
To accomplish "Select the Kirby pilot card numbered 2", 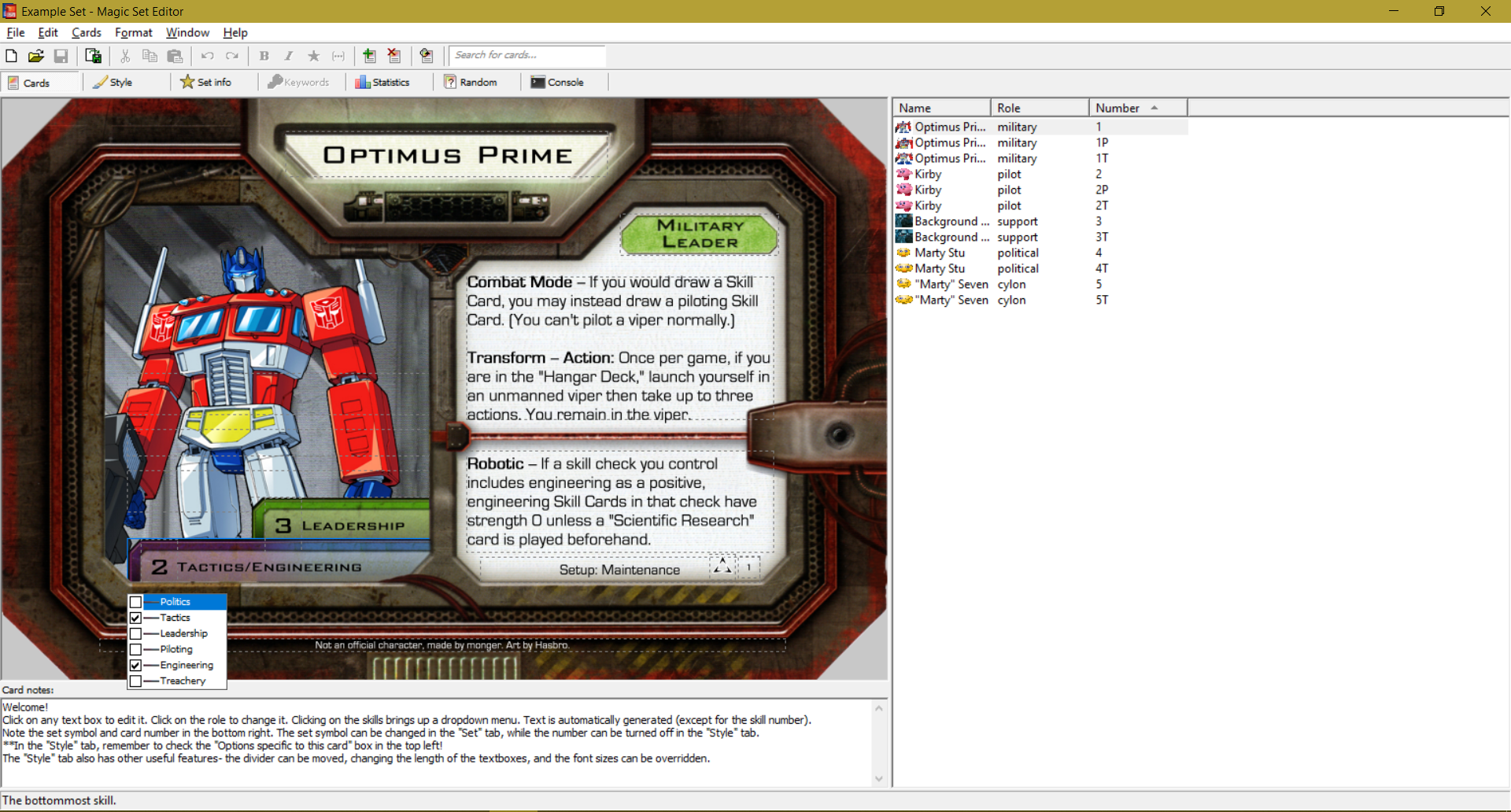I will [x=1040, y=174].
